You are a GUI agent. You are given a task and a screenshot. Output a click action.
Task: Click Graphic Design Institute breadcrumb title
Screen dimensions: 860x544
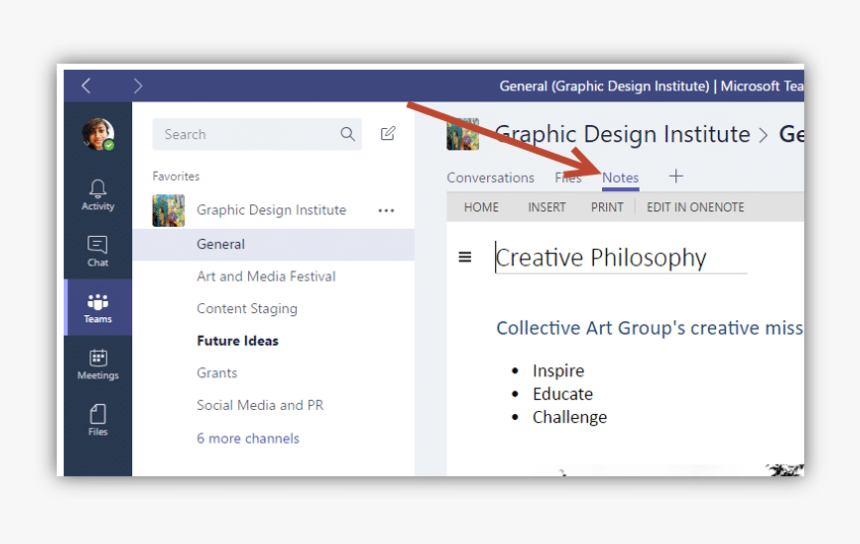click(622, 134)
